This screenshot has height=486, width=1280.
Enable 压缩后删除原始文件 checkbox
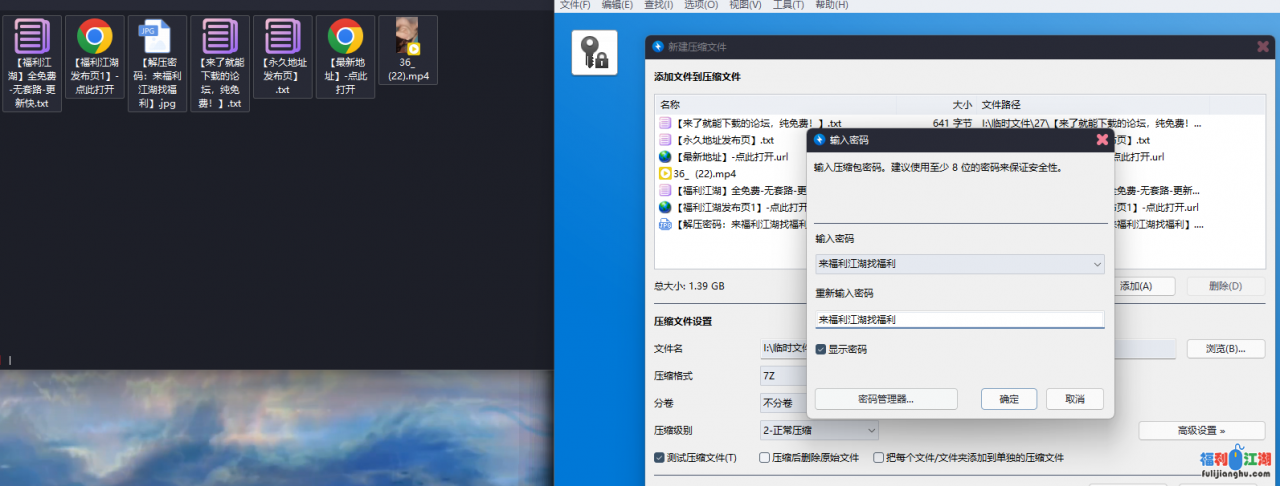pyautogui.click(x=765, y=457)
